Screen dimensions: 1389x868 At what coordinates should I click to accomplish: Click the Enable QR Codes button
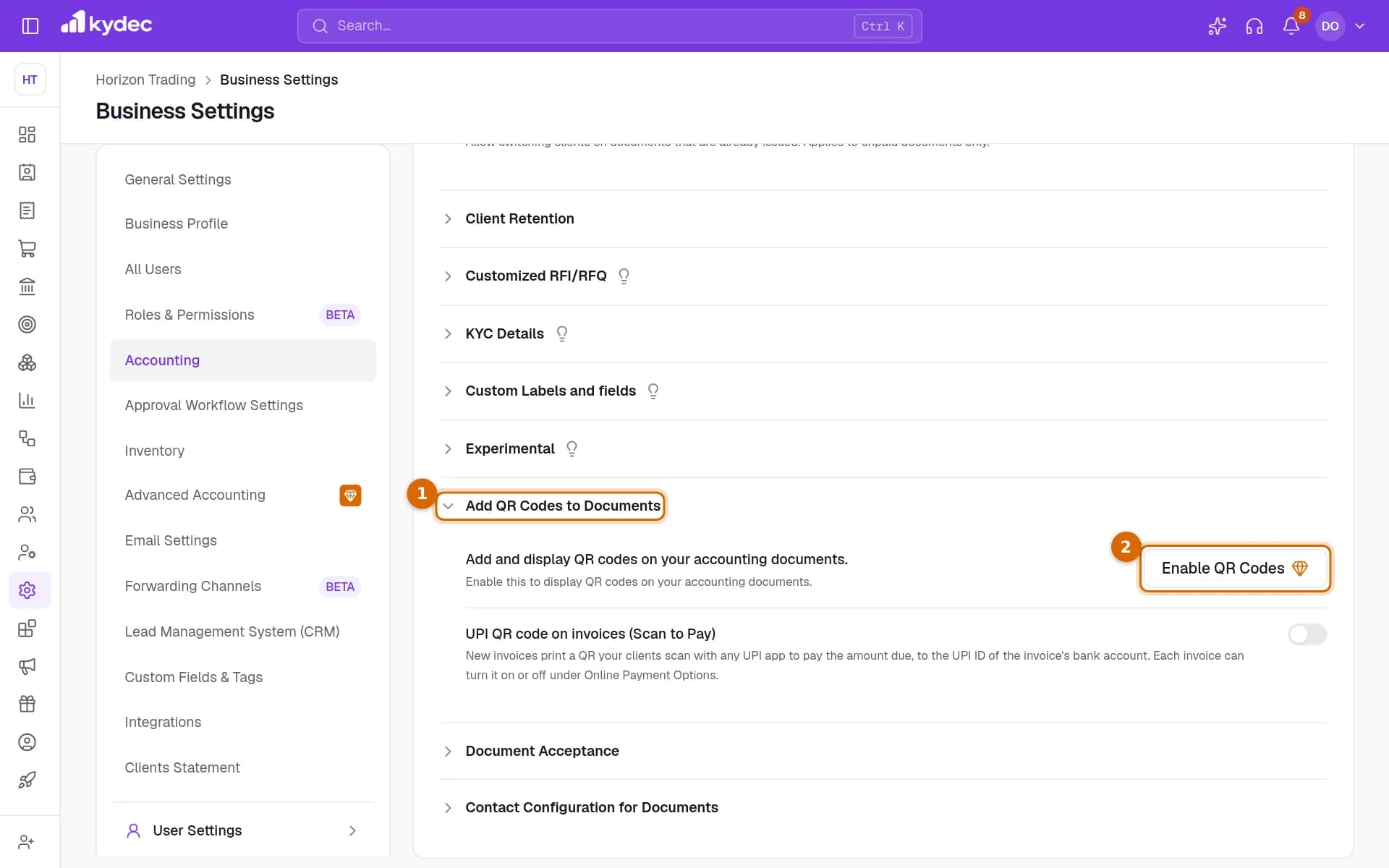pyautogui.click(x=1235, y=569)
